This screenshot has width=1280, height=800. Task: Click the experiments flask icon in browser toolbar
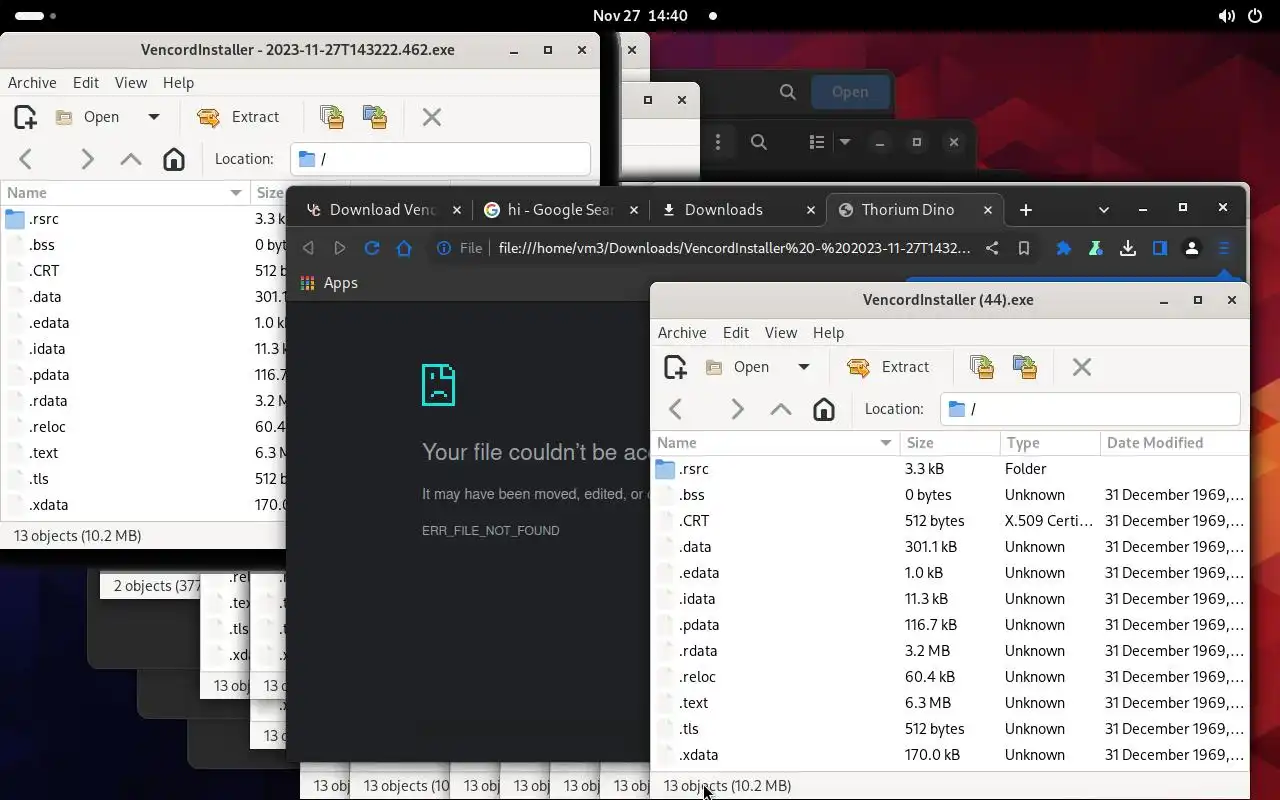[1096, 248]
